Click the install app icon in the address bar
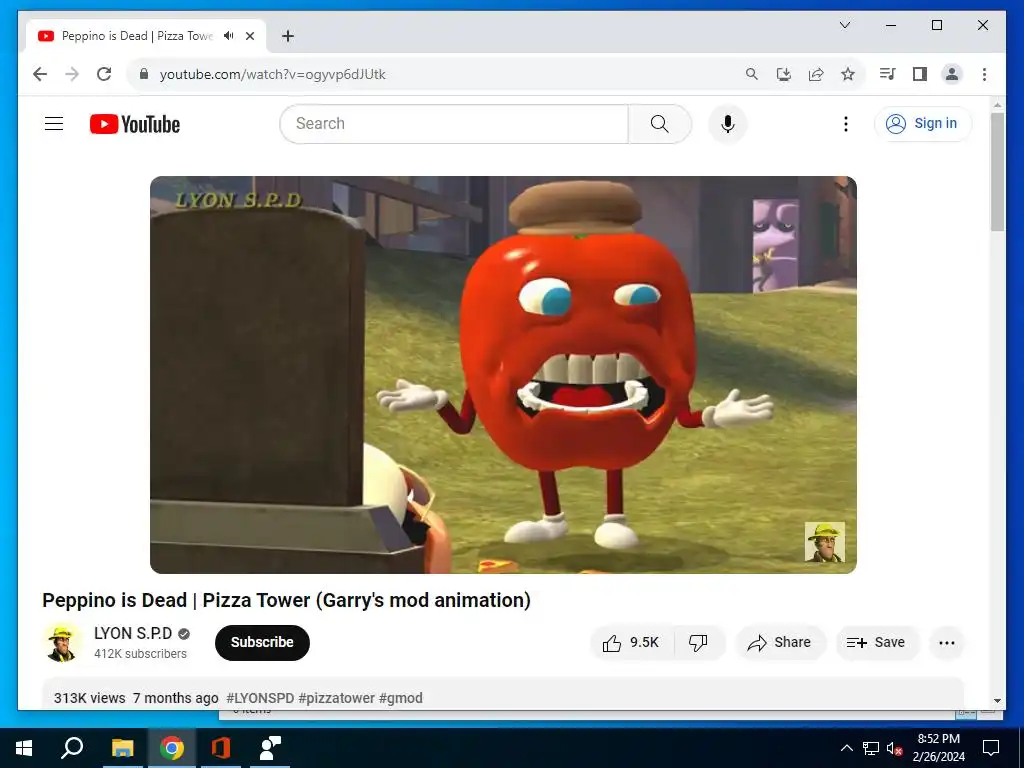Screen dimensions: 1024x768 (x=784, y=74)
